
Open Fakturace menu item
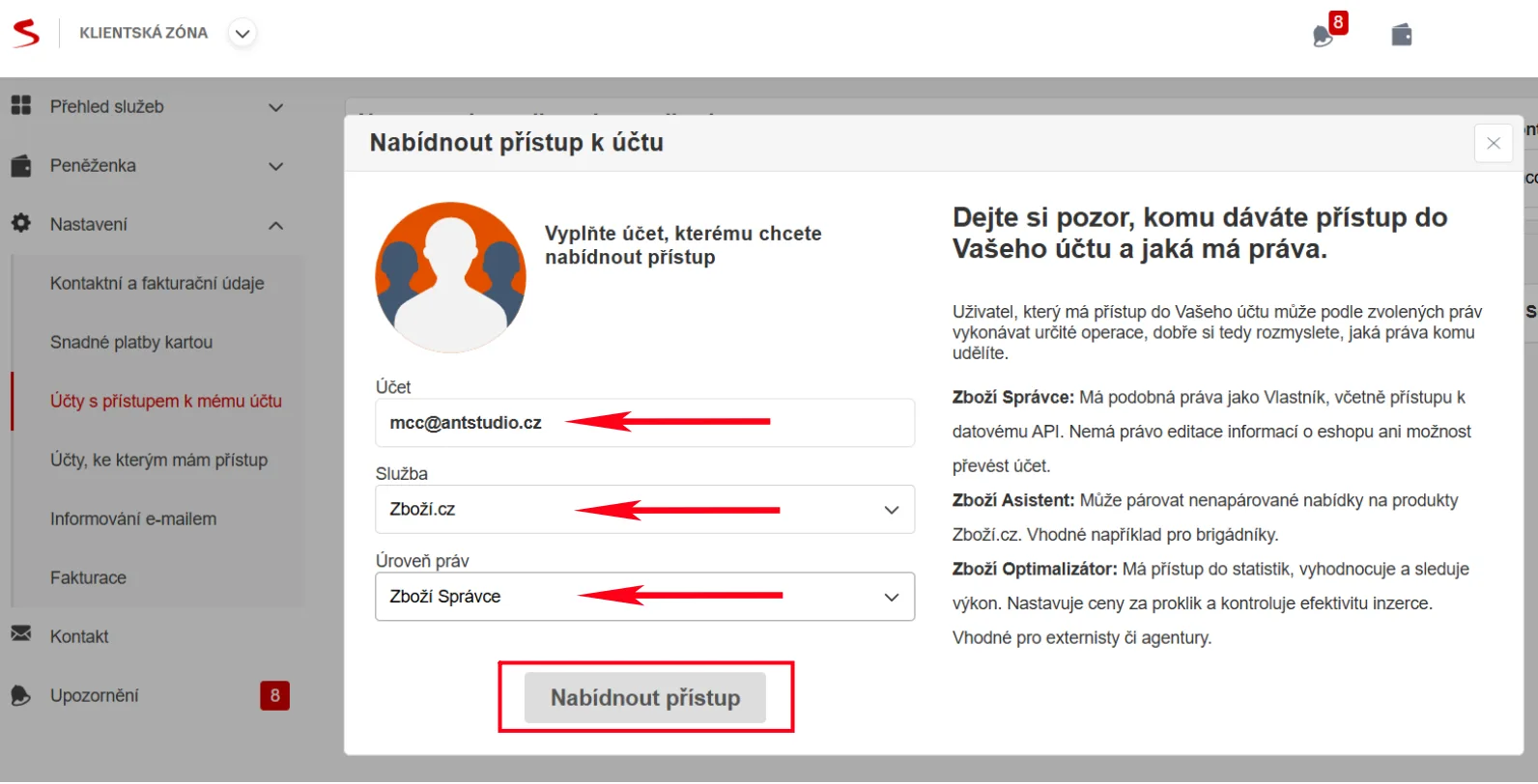pyautogui.click(x=88, y=577)
